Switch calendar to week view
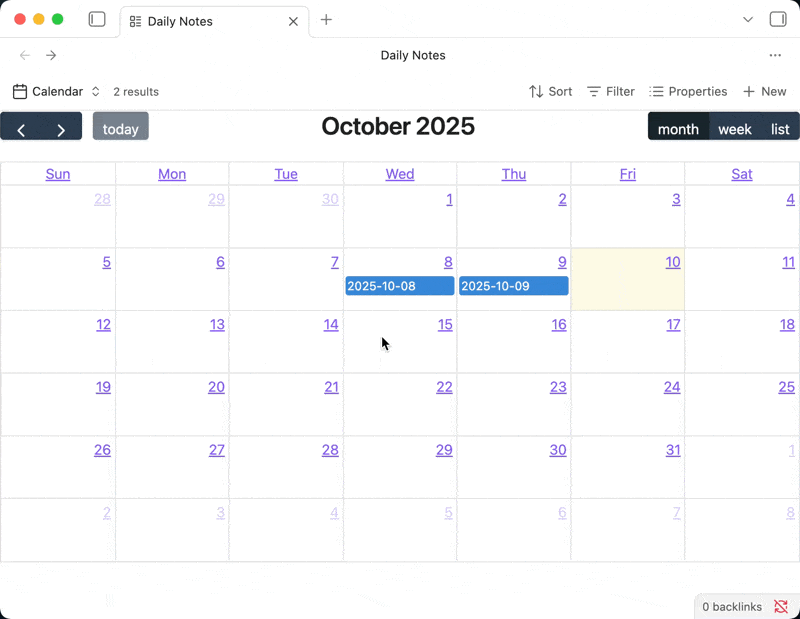This screenshot has width=800, height=619. (735, 129)
